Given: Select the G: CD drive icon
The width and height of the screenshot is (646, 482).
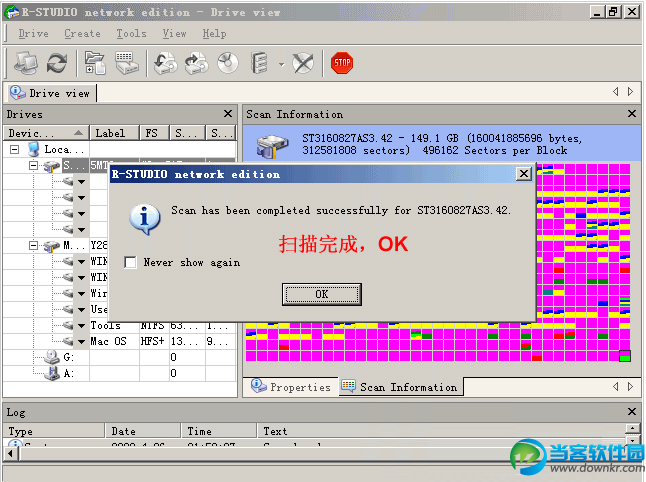Looking at the screenshot, I should click(x=52, y=357).
